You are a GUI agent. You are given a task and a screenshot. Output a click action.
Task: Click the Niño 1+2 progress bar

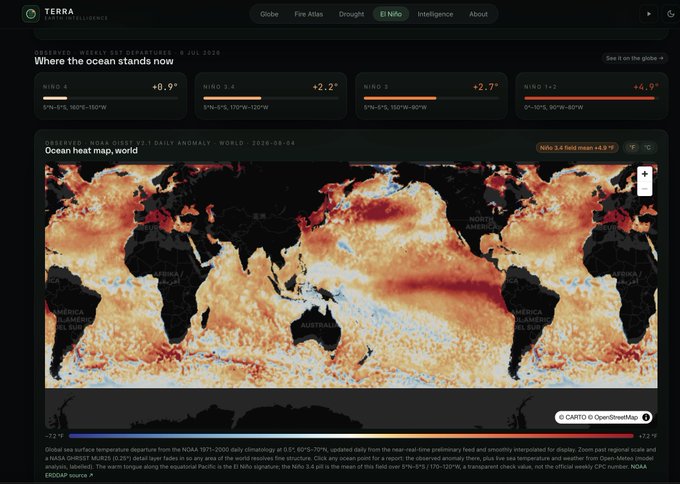click(592, 98)
